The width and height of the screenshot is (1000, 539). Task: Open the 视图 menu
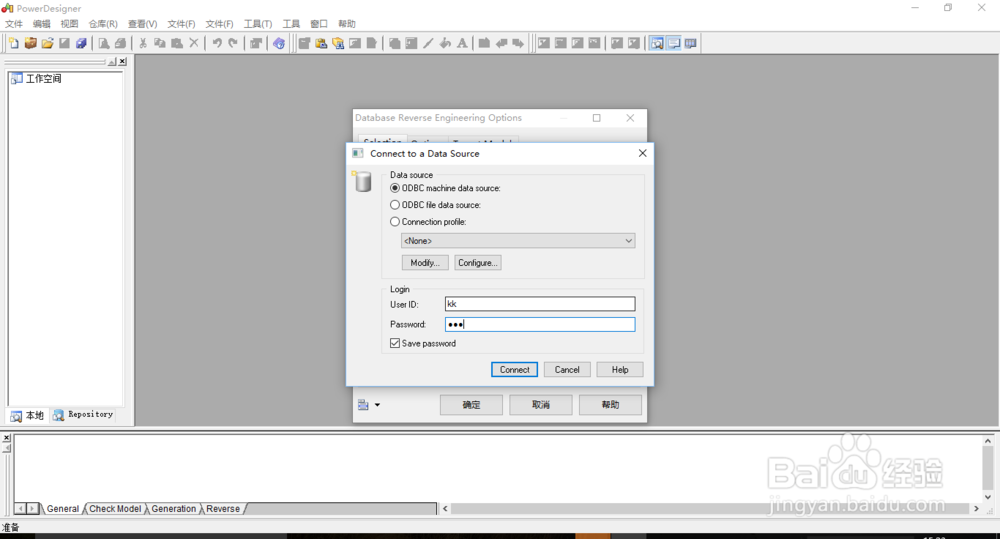point(69,24)
